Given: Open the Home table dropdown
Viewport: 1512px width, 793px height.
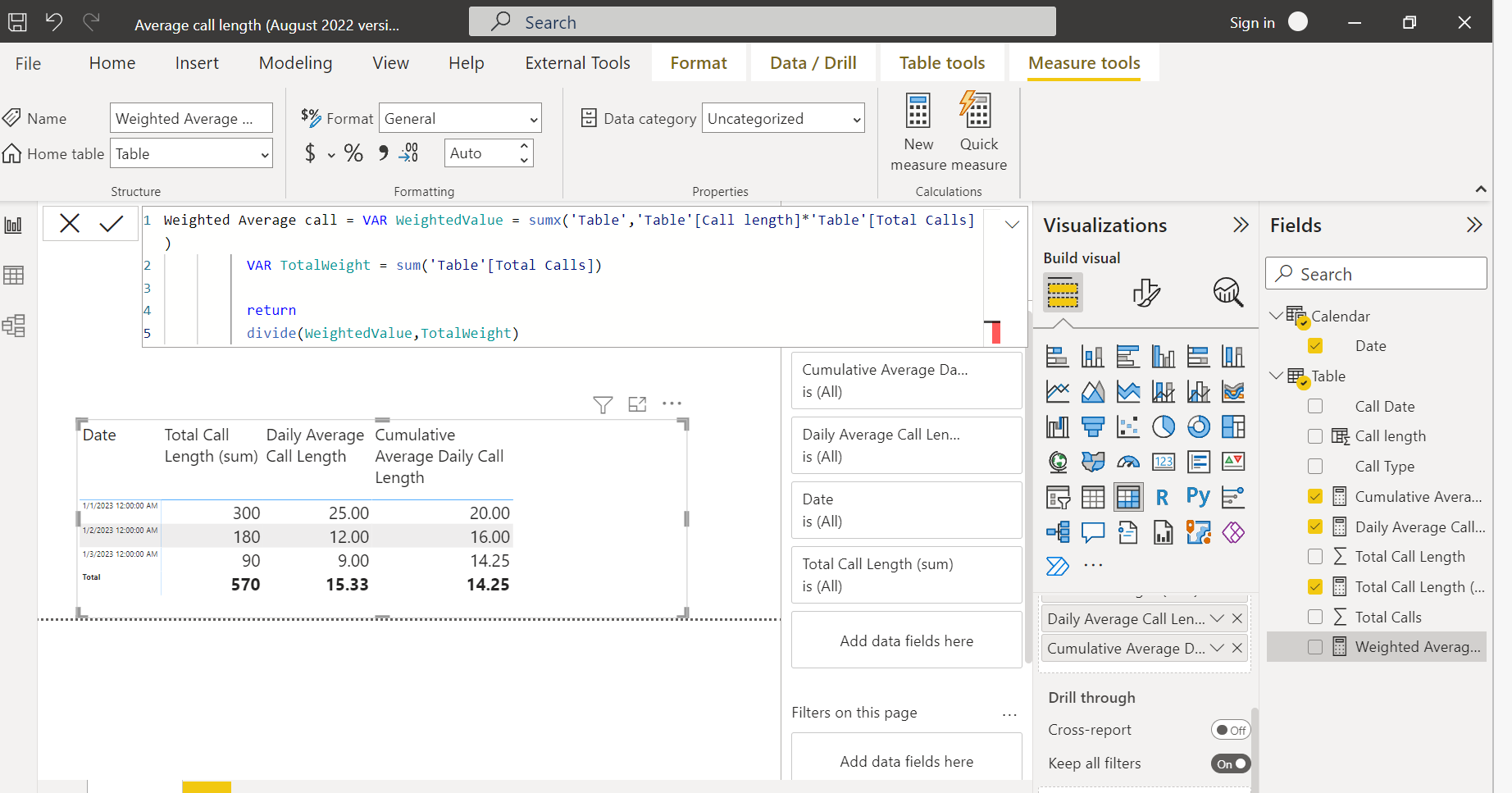Looking at the screenshot, I should 191,153.
